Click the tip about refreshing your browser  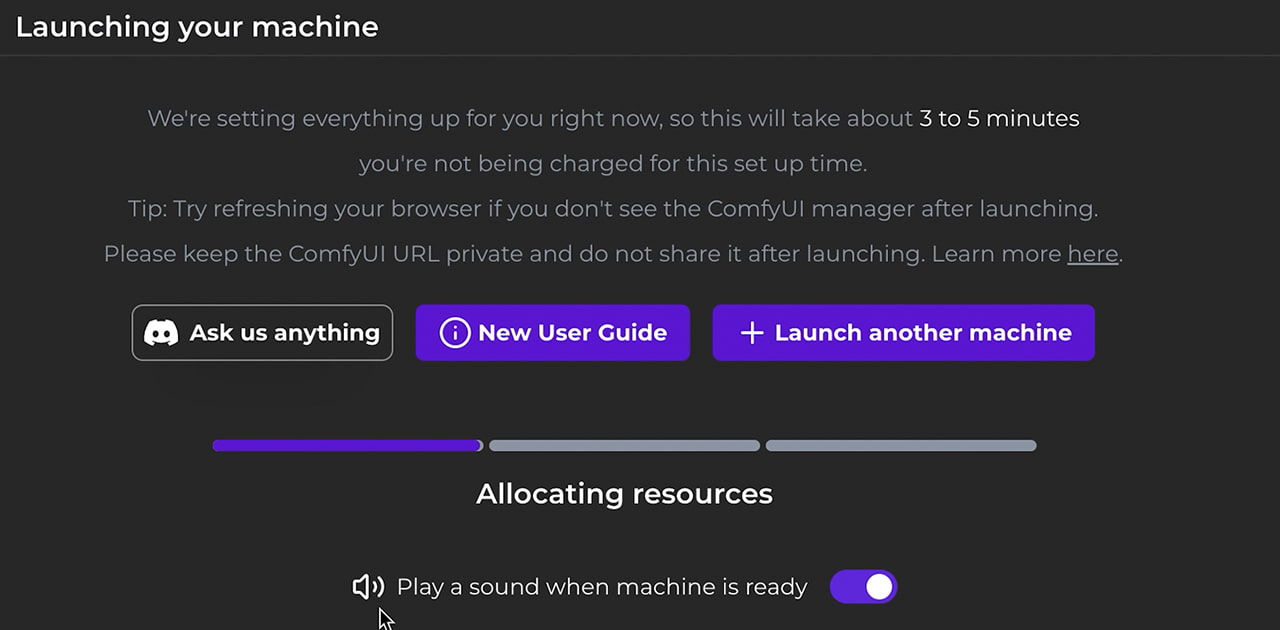(613, 209)
